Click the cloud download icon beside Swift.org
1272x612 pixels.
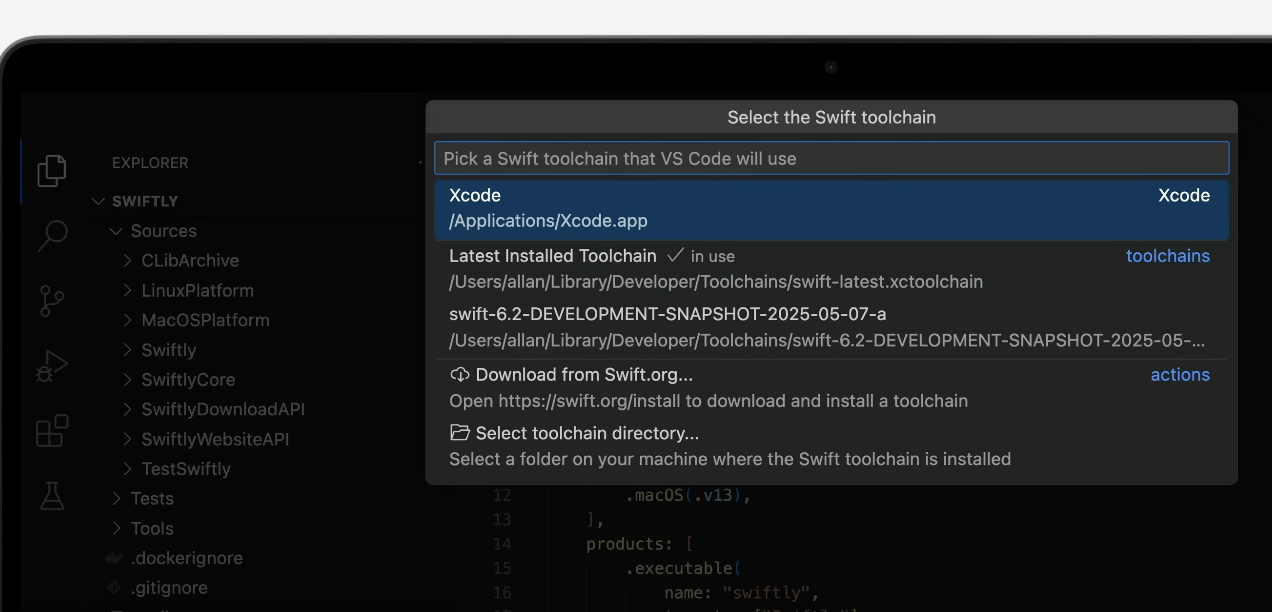coord(460,375)
